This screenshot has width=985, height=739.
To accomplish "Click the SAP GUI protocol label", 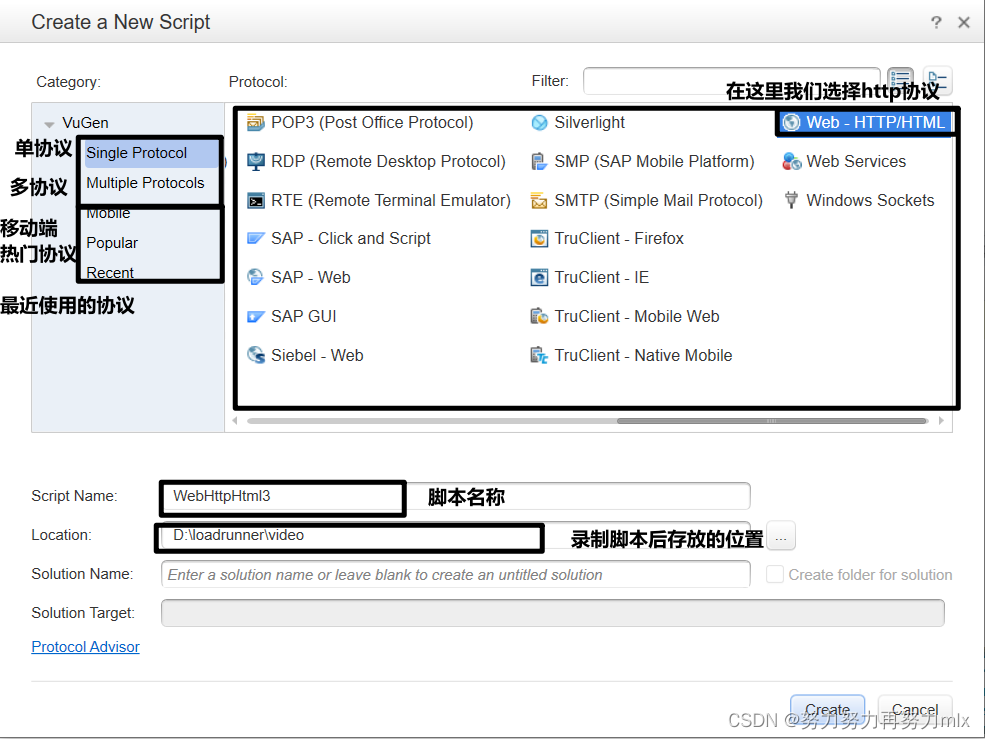I will tap(303, 316).
